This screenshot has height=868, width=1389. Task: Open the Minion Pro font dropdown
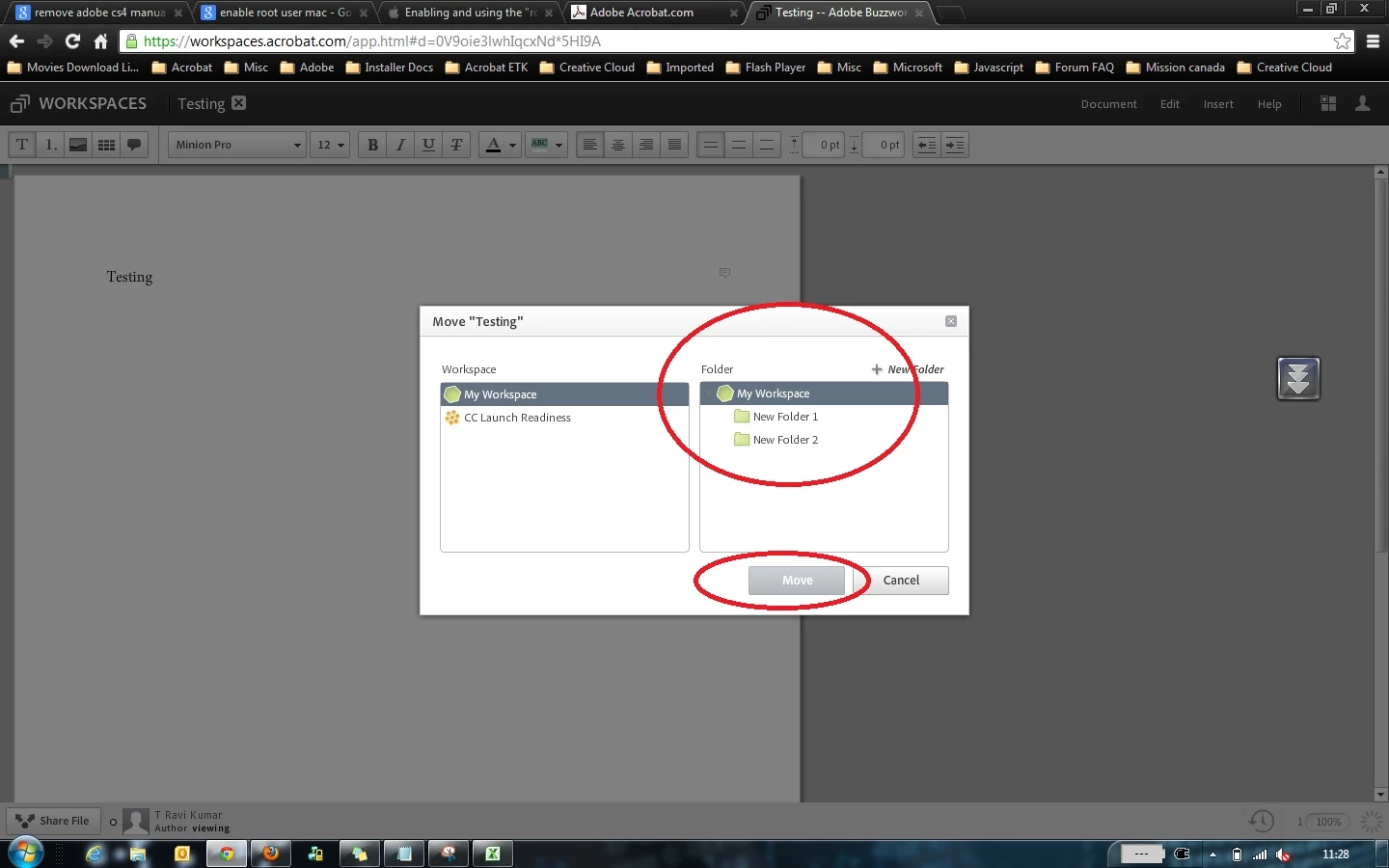(237, 145)
